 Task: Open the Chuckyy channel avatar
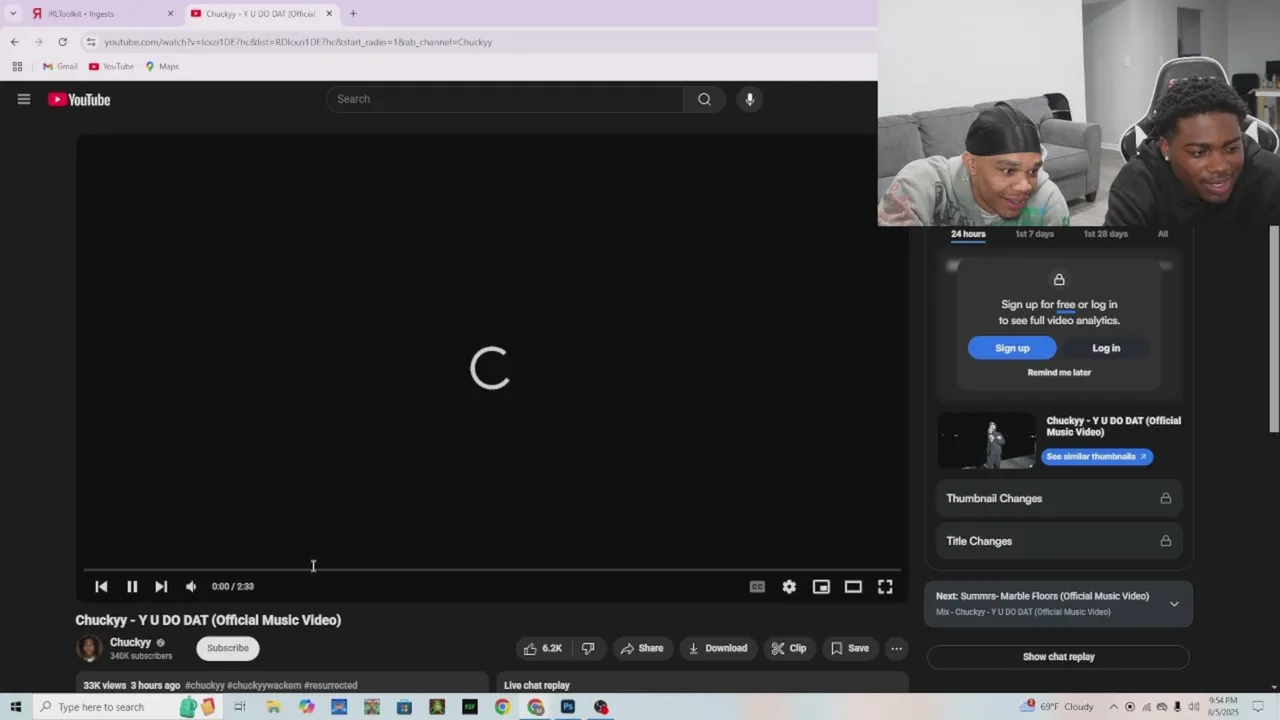[x=89, y=648]
